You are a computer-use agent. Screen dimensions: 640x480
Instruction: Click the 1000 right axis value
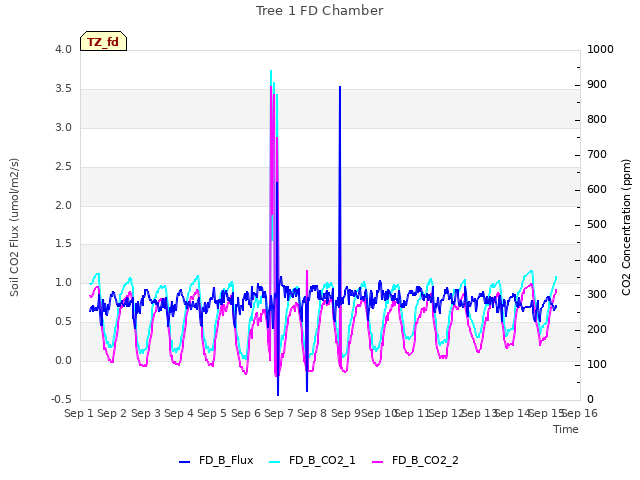pyautogui.click(x=600, y=49)
